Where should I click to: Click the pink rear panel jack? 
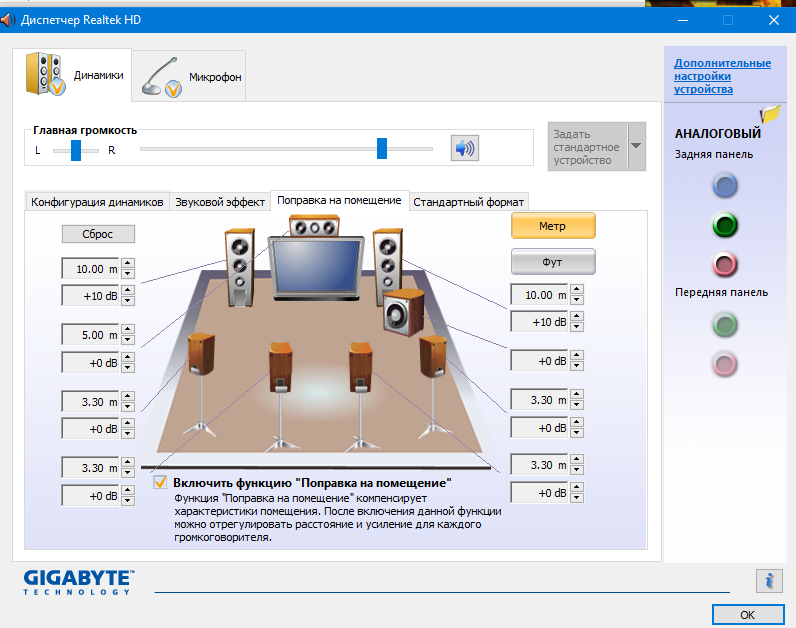pyautogui.click(x=724, y=264)
